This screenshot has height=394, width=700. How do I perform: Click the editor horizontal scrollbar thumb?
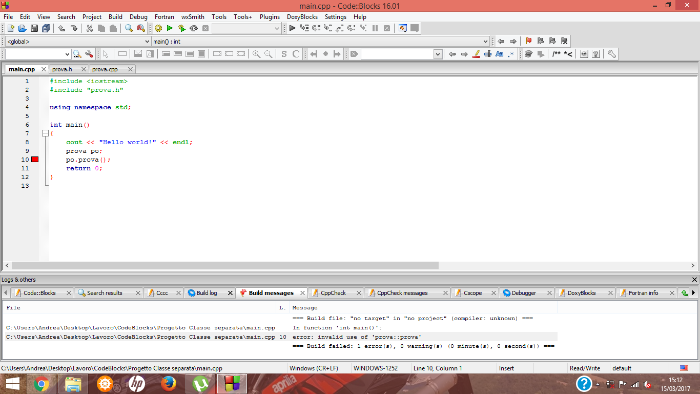pos(225,265)
